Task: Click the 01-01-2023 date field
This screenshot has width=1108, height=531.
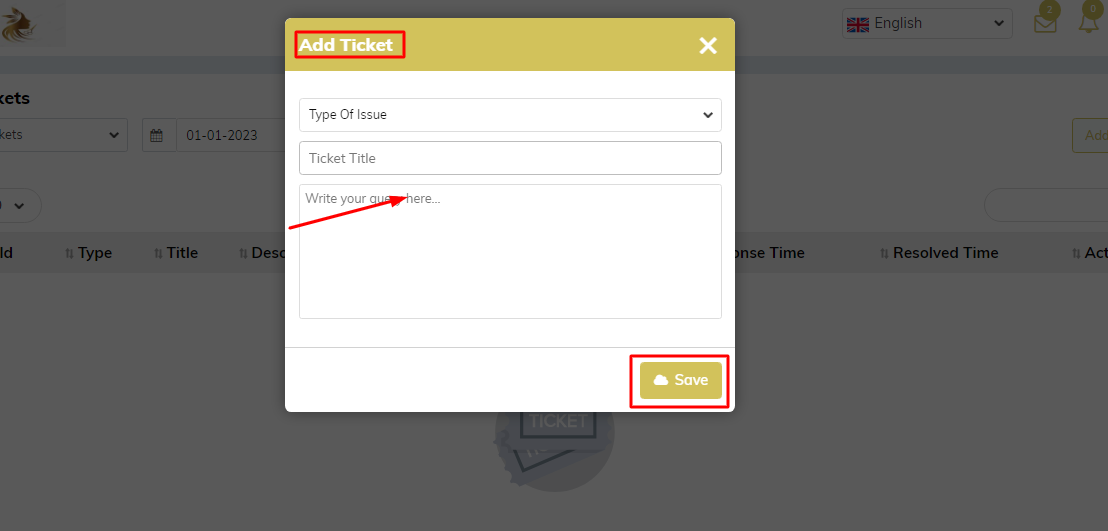Action: [x=230, y=135]
